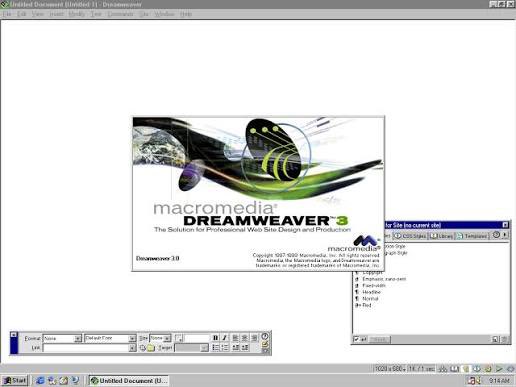The width and height of the screenshot is (516, 387).
Task: Click the Windows Start button
Action: [14, 380]
